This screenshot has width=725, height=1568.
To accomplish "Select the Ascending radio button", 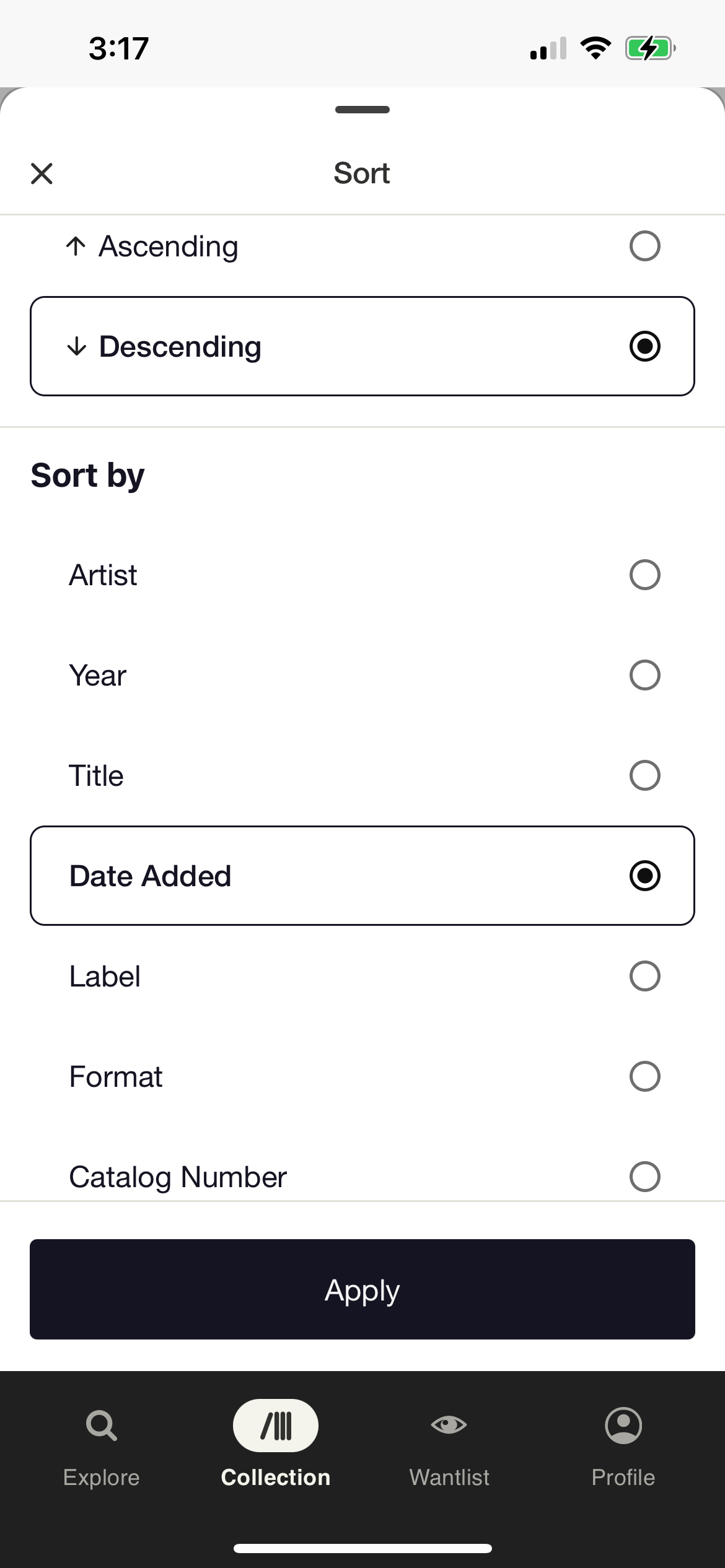I will (x=645, y=246).
